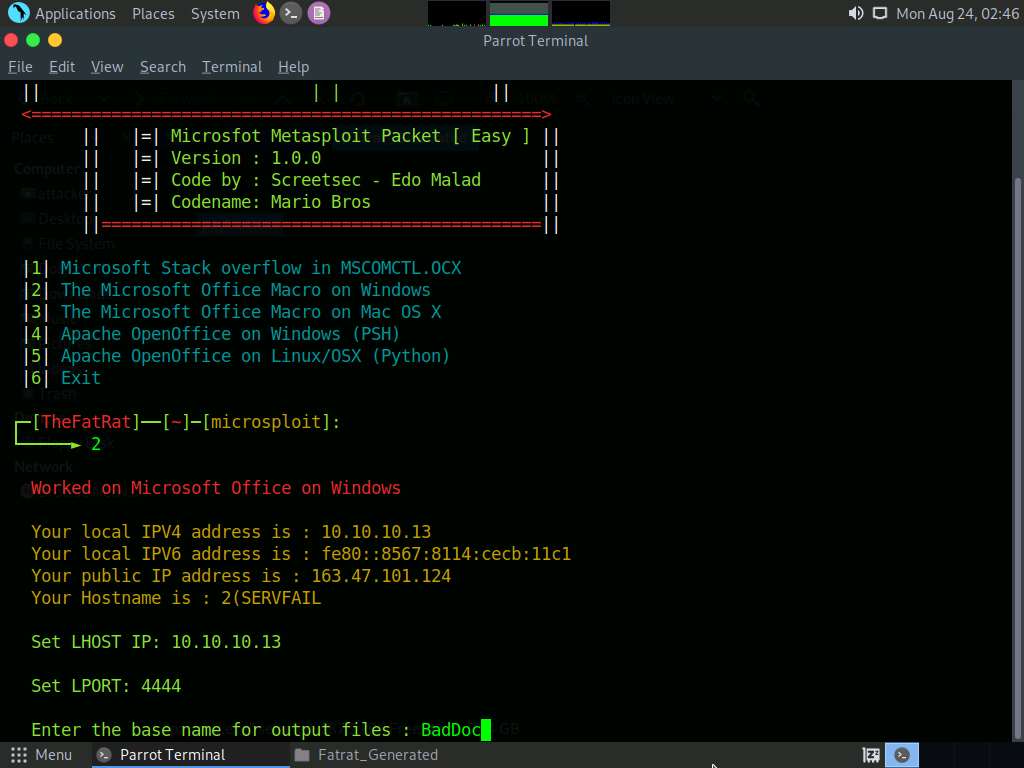Click option 'The Microsoft Office Macro on Windows'
The image size is (1024, 768).
246,290
